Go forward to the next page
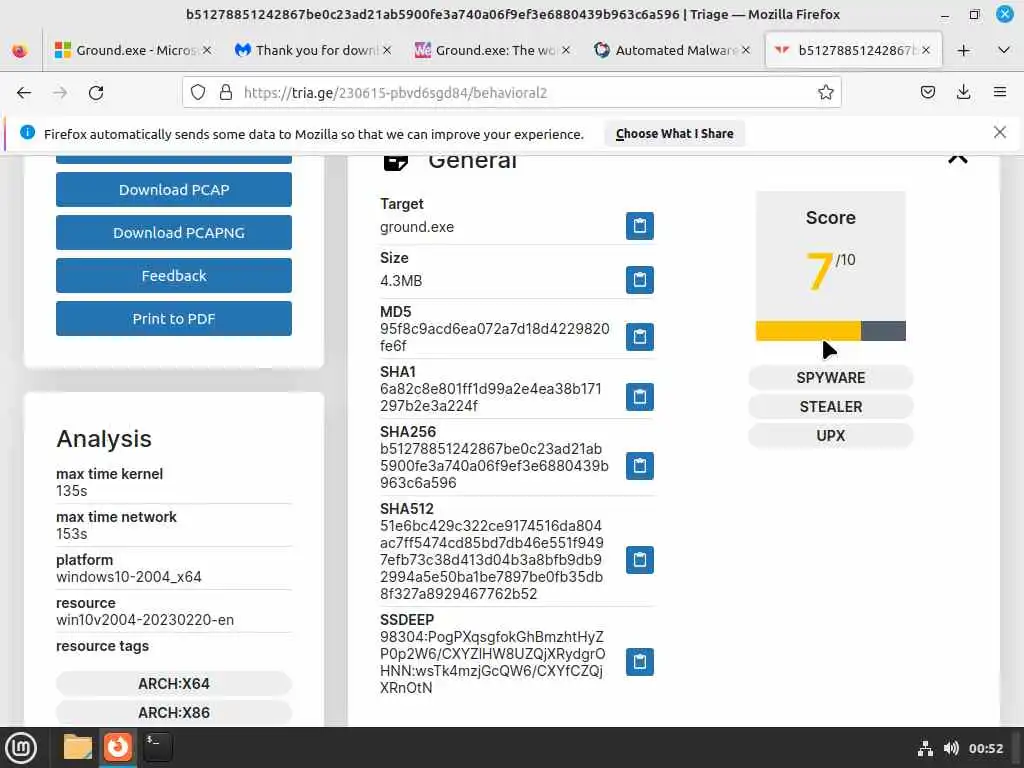 (60, 93)
